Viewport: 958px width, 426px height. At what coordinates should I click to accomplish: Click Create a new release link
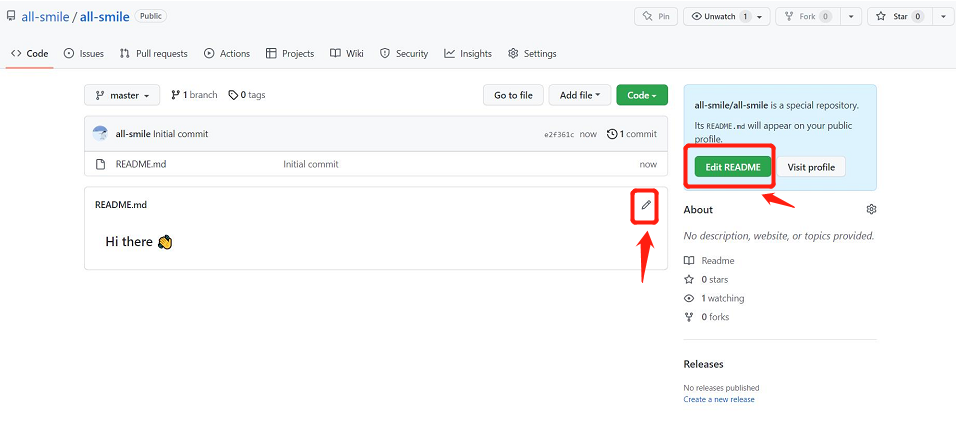click(719, 400)
